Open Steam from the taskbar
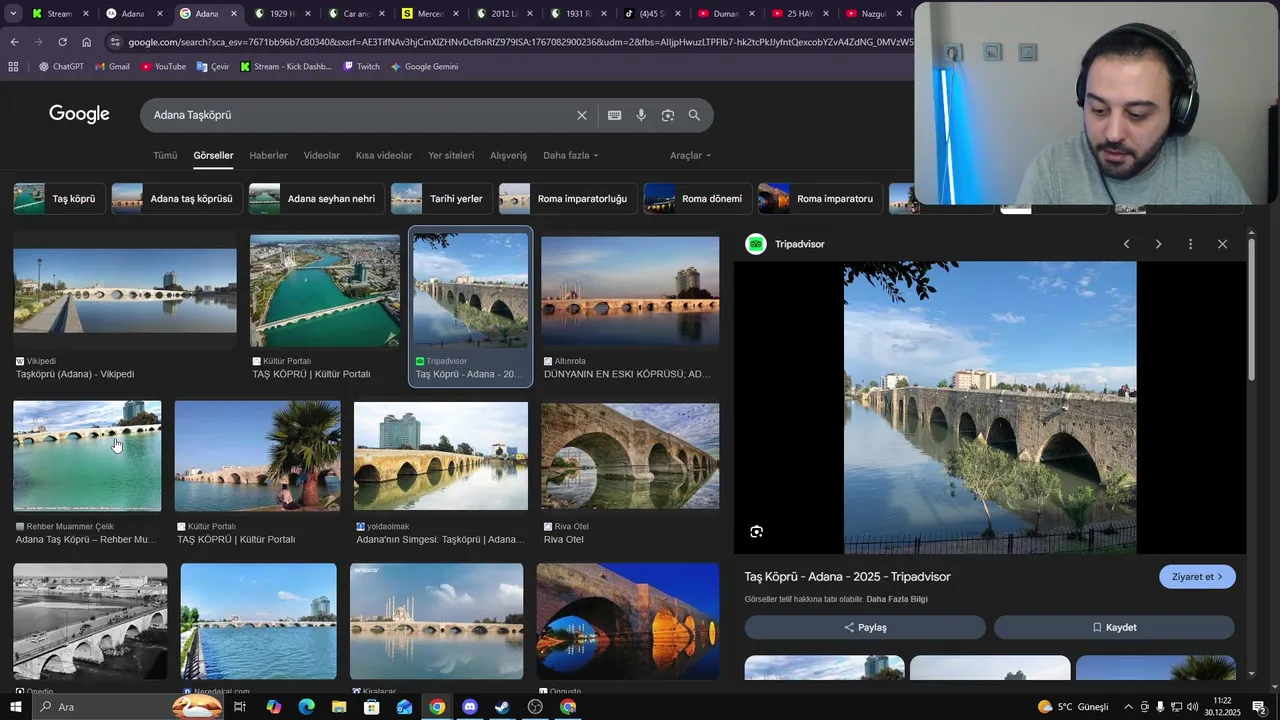 (x=503, y=707)
